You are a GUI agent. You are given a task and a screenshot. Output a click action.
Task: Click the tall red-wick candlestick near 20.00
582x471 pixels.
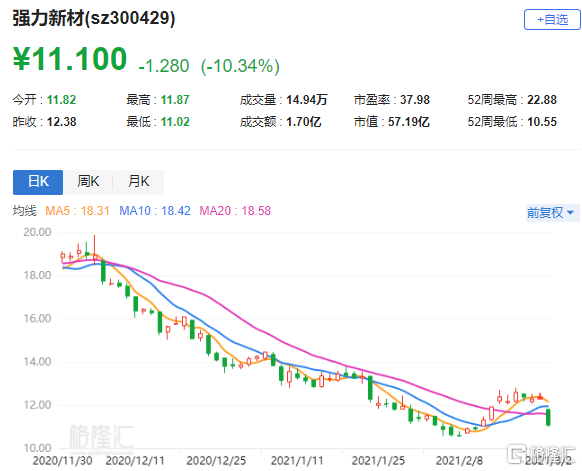95,249
